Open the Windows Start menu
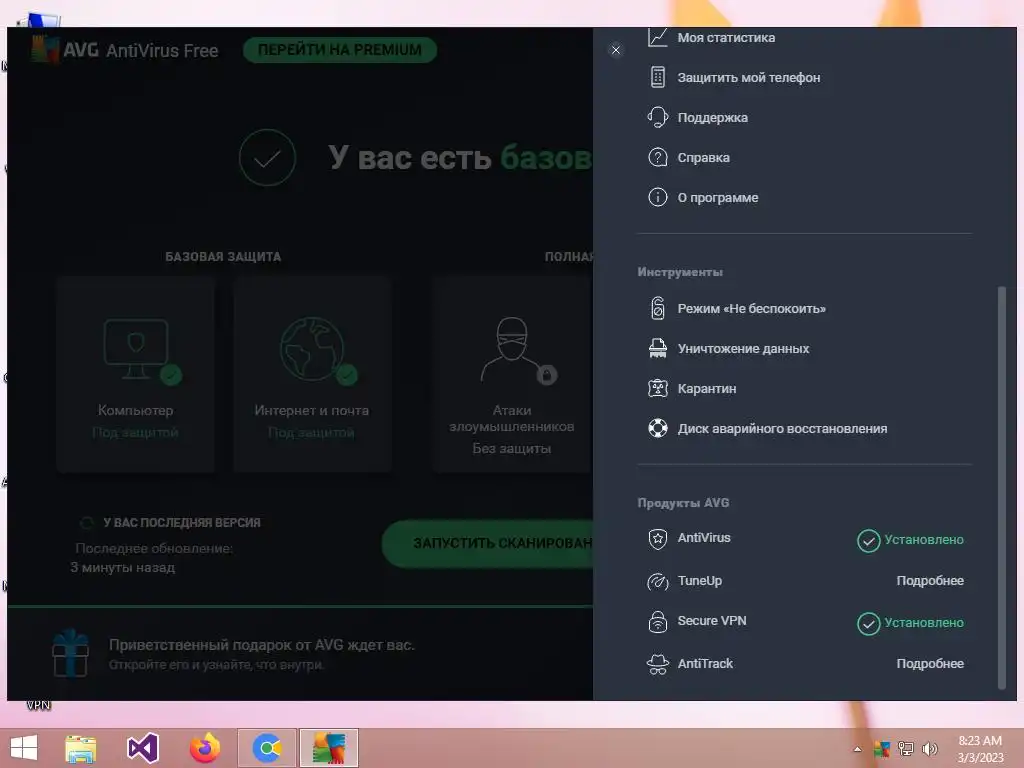This screenshot has height=768, width=1024. [24, 748]
